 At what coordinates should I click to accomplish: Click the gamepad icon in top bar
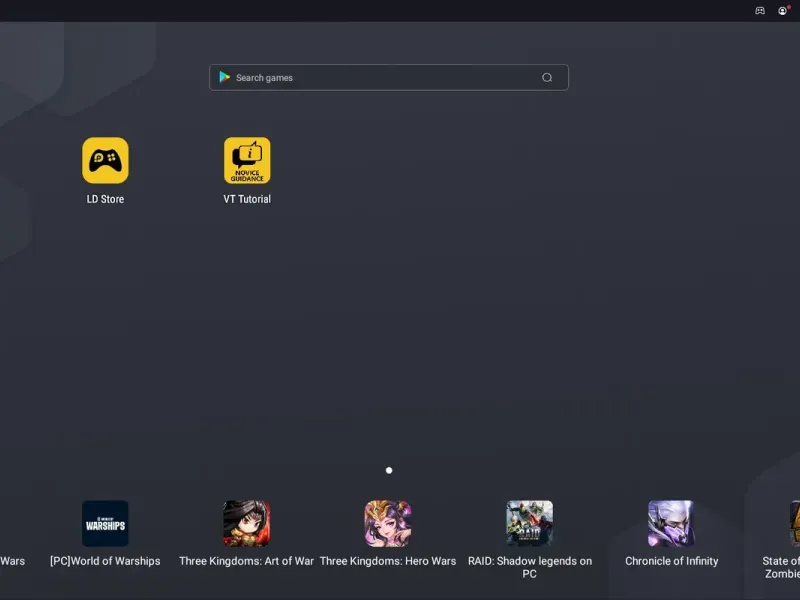click(760, 11)
